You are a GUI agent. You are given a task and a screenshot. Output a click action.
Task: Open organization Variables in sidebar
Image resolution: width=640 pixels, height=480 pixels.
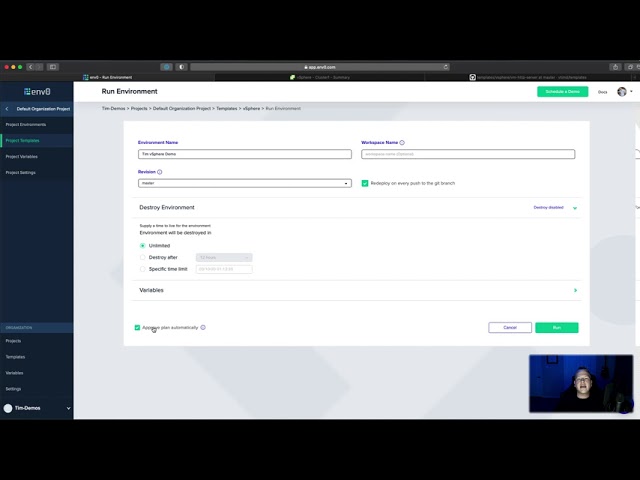tap(14, 373)
